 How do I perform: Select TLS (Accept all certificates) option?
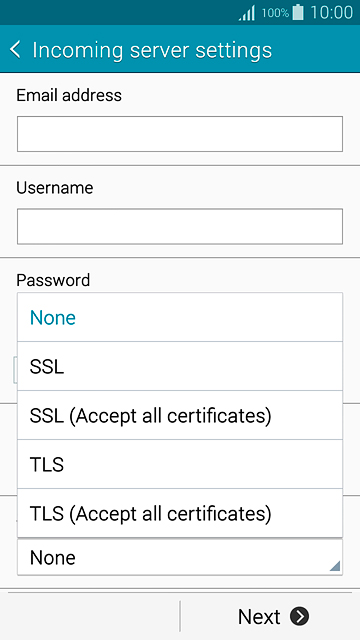pyautogui.click(x=180, y=513)
